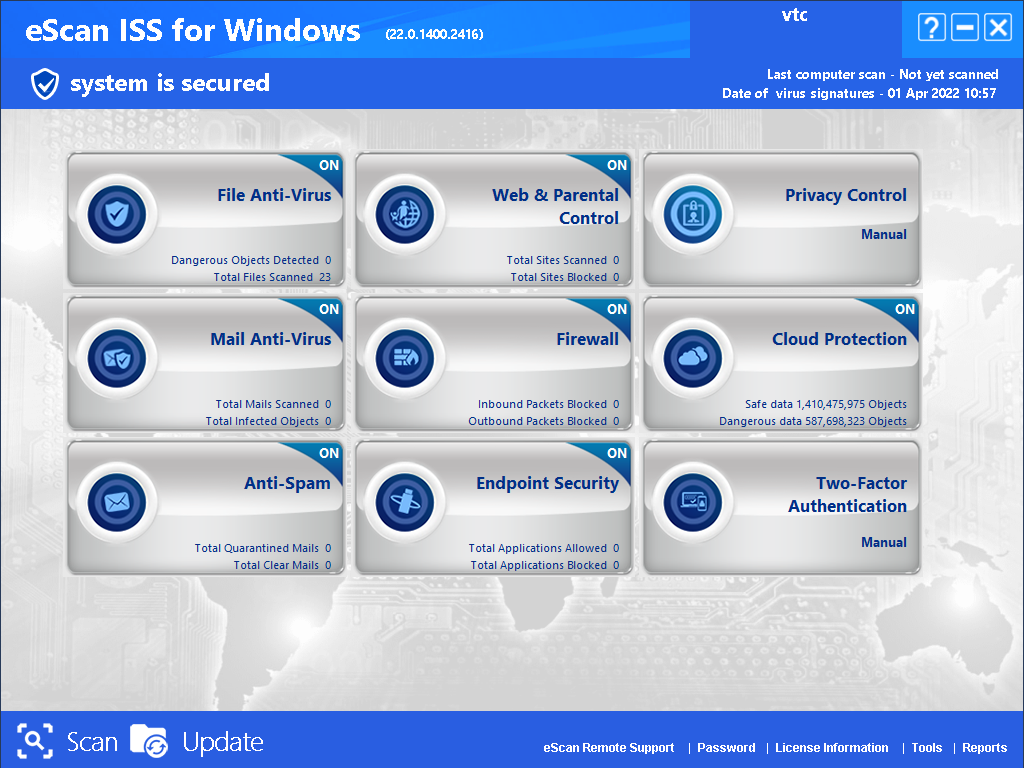The height and width of the screenshot is (768, 1024).
Task: Open the Reports section
Action: pos(984,748)
